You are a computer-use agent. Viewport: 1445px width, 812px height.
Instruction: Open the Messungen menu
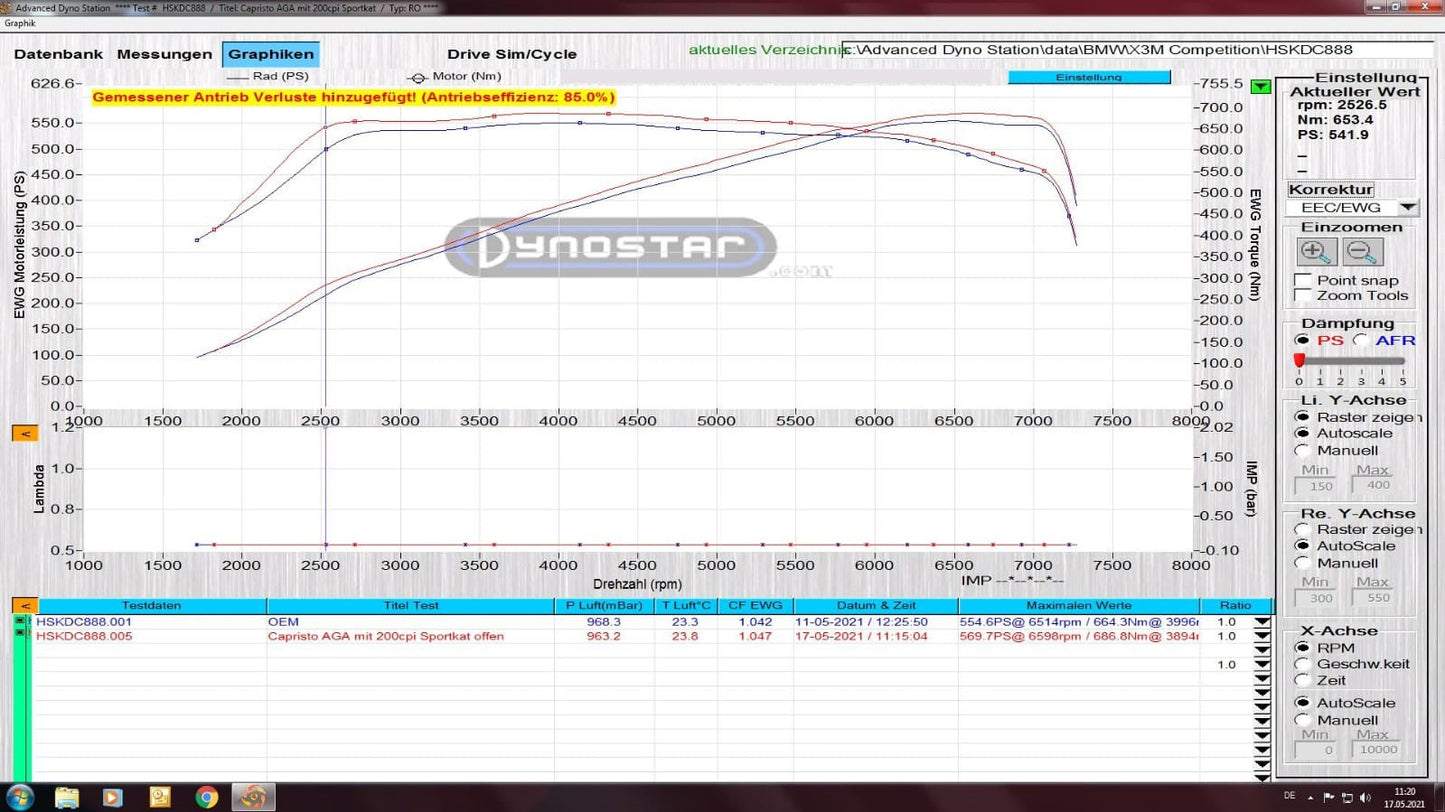[x=163, y=54]
